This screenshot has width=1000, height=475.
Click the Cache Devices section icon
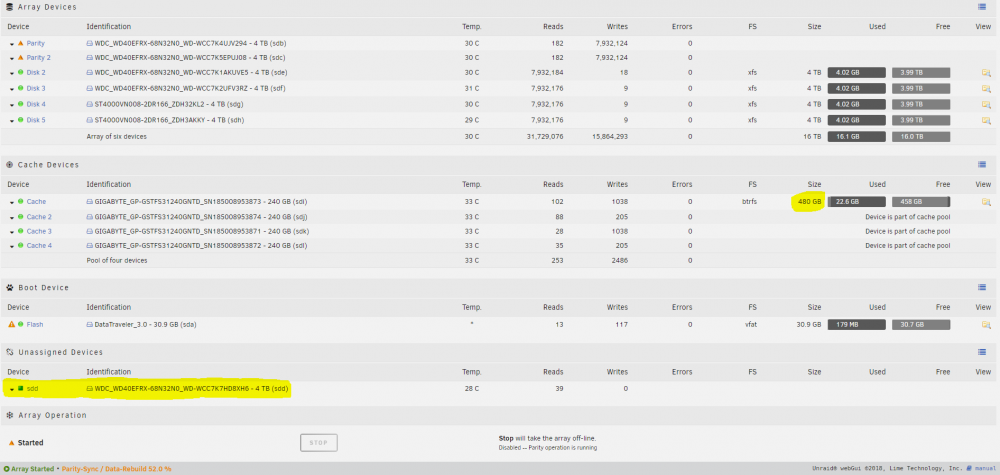tap(10, 164)
